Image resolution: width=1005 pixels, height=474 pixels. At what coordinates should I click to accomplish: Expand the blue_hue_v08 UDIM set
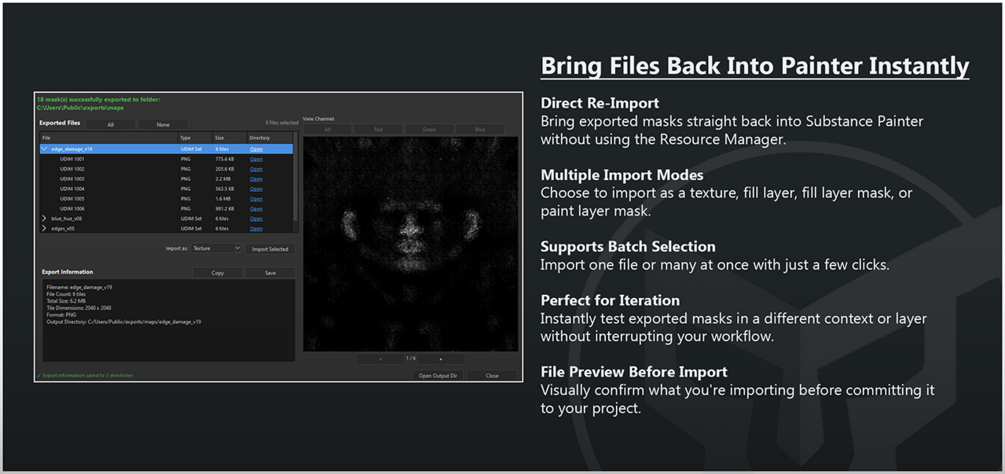[44, 218]
